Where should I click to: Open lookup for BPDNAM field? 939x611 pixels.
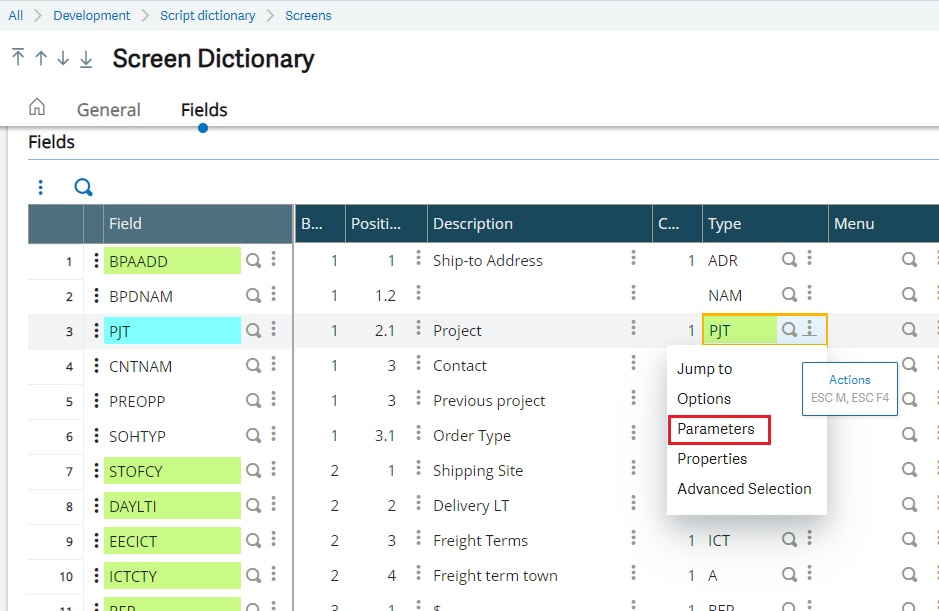tap(254, 295)
